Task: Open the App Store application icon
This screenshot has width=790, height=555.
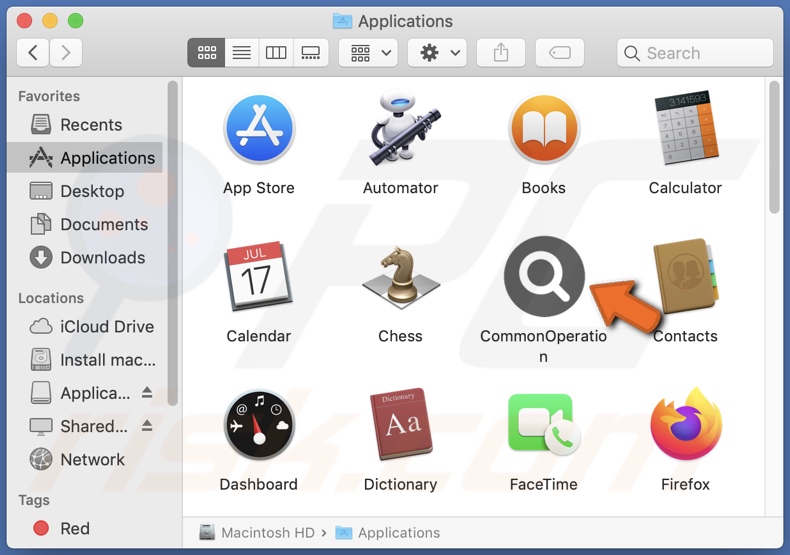Action: click(x=259, y=129)
